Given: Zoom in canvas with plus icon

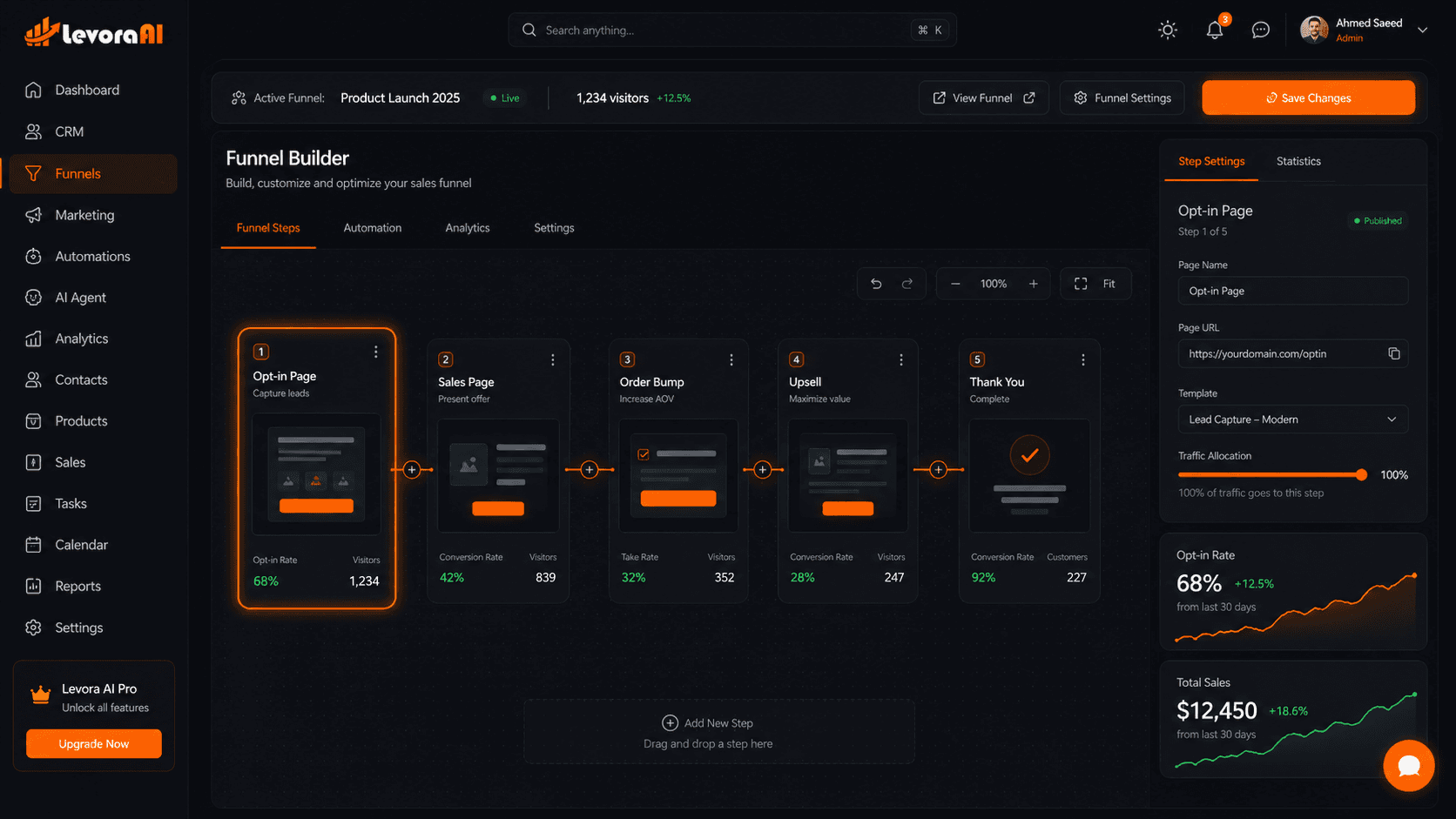Looking at the screenshot, I should click(1033, 284).
